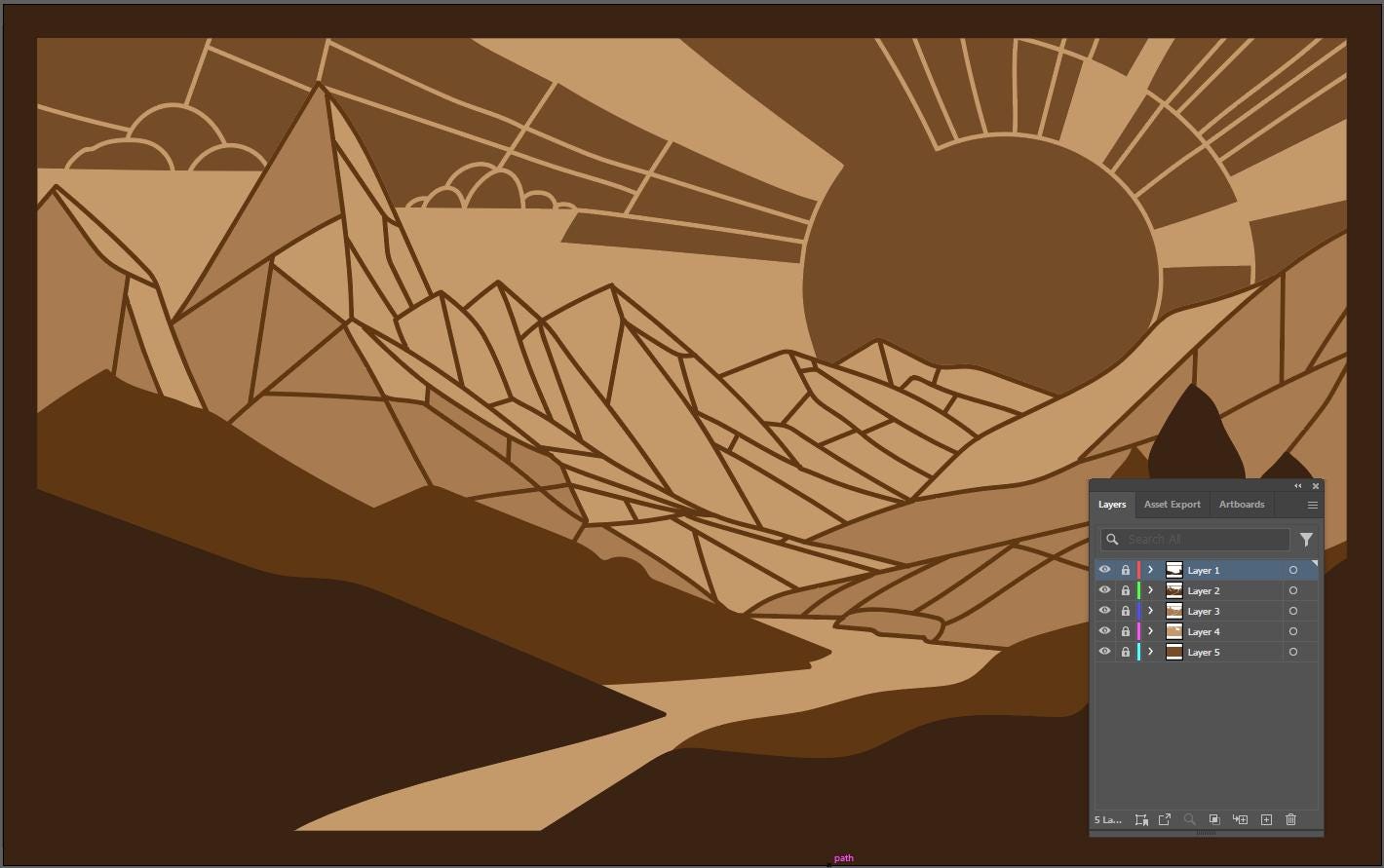
Task: Click the Export for Screens icon
Action: (x=1165, y=819)
